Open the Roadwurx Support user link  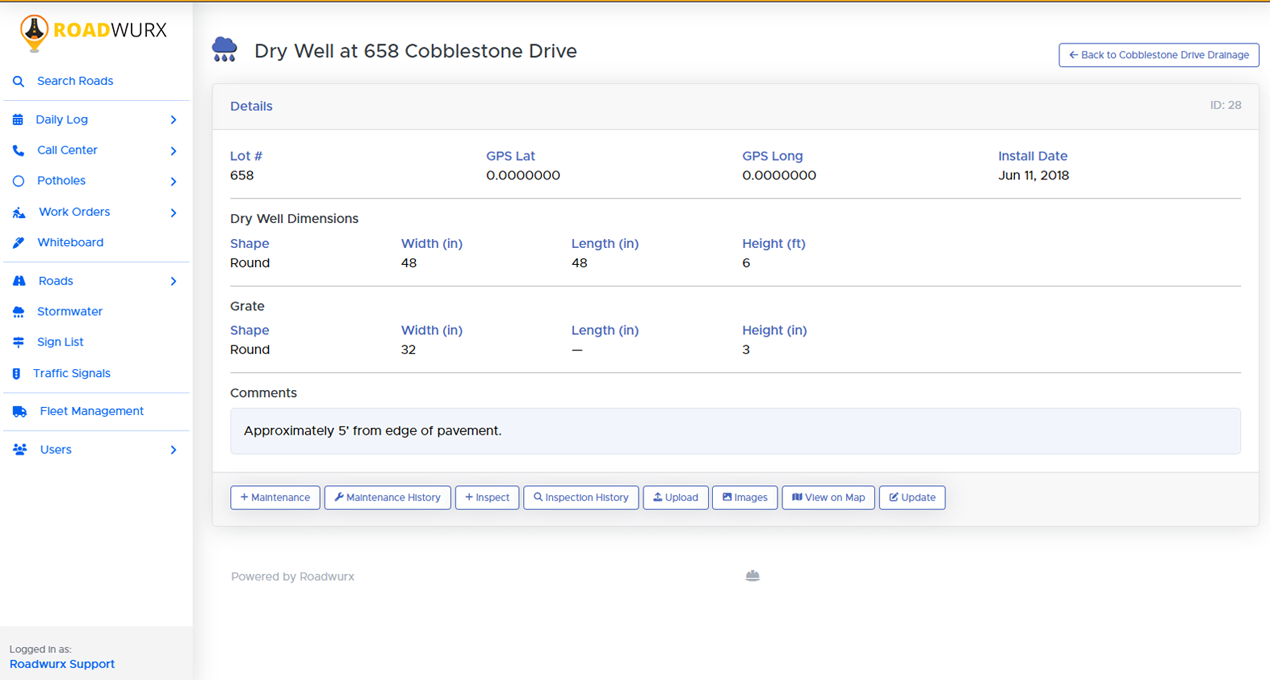pos(62,664)
